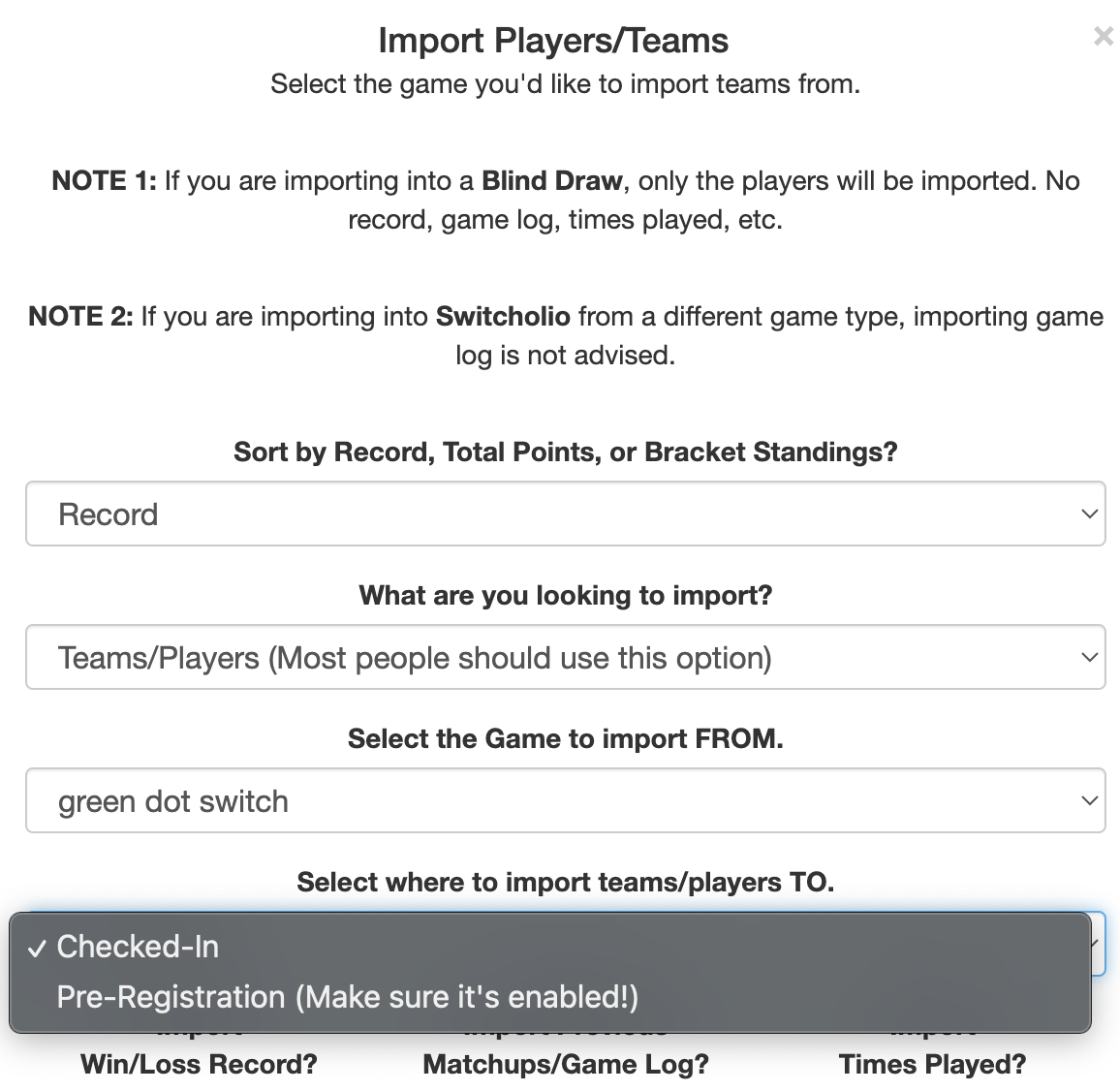Click the chevron on the Record dropdown
This screenshot has height=1091, width=1120.
click(1089, 514)
